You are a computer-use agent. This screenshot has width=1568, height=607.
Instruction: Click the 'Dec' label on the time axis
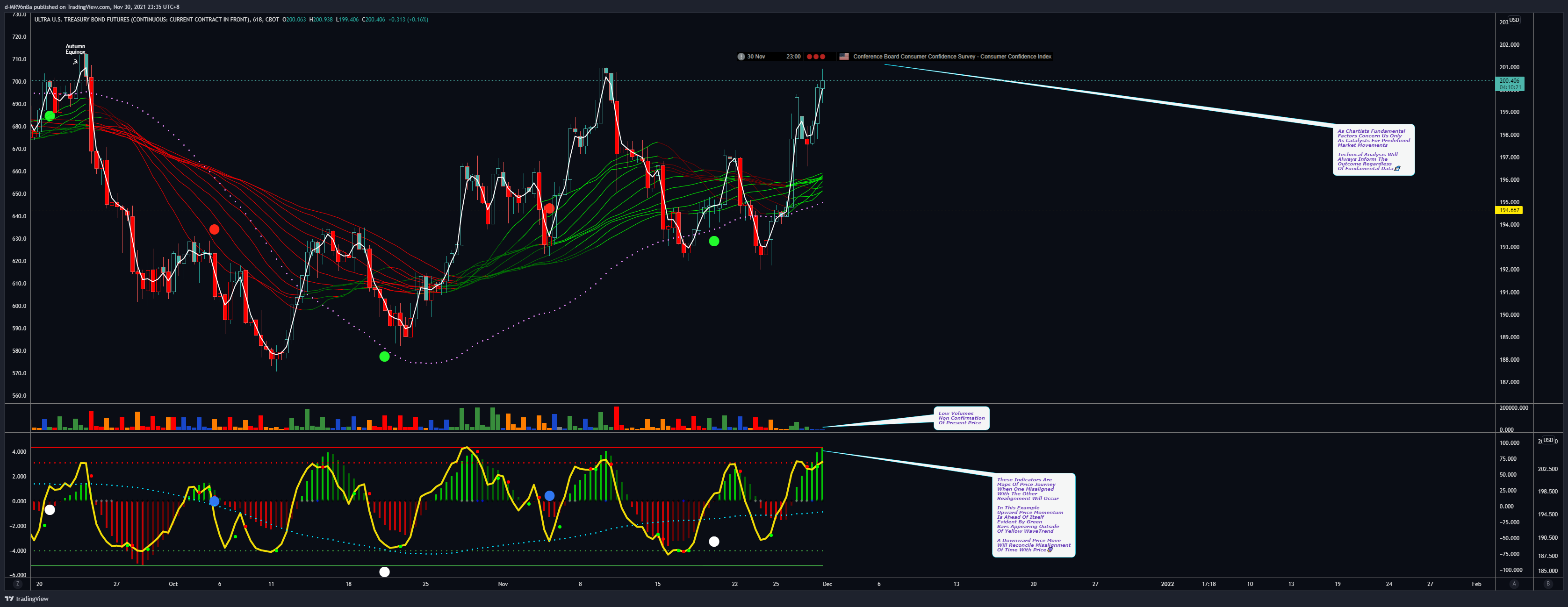(827, 584)
